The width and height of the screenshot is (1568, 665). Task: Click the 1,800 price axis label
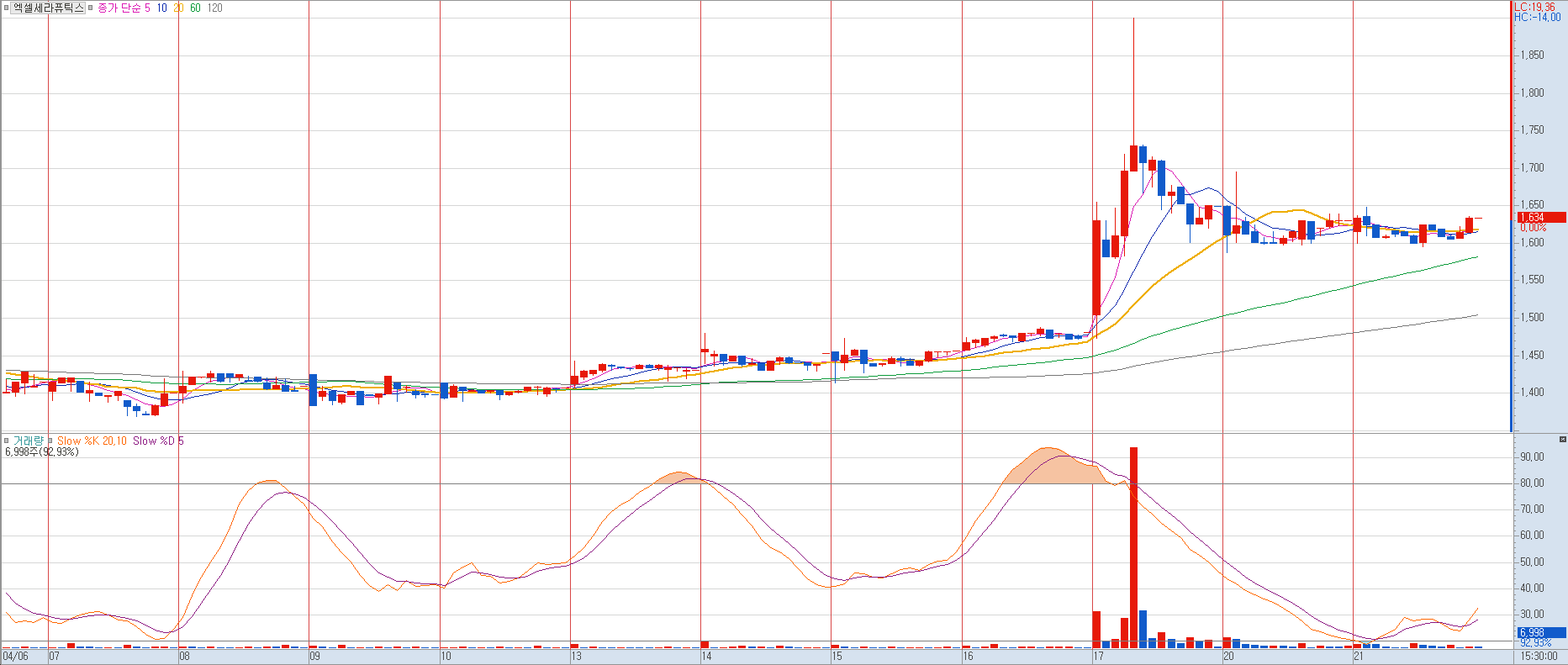[x=1532, y=92]
